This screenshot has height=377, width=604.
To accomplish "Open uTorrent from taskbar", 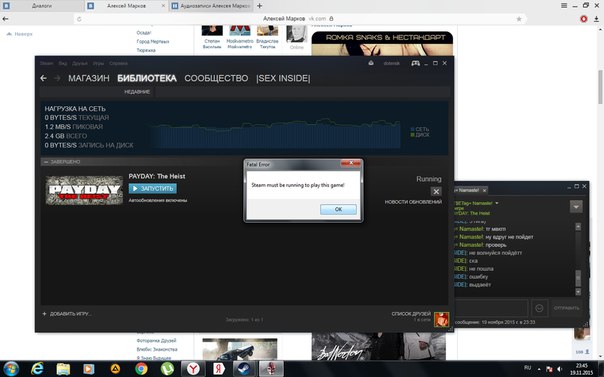I will (167, 369).
